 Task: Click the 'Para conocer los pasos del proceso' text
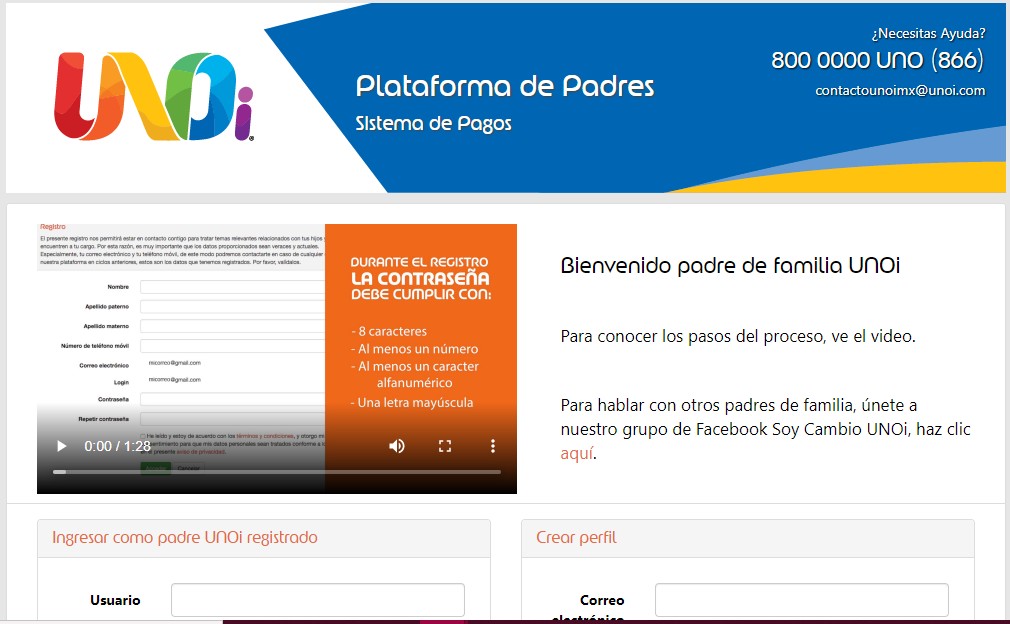coord(692,336)
